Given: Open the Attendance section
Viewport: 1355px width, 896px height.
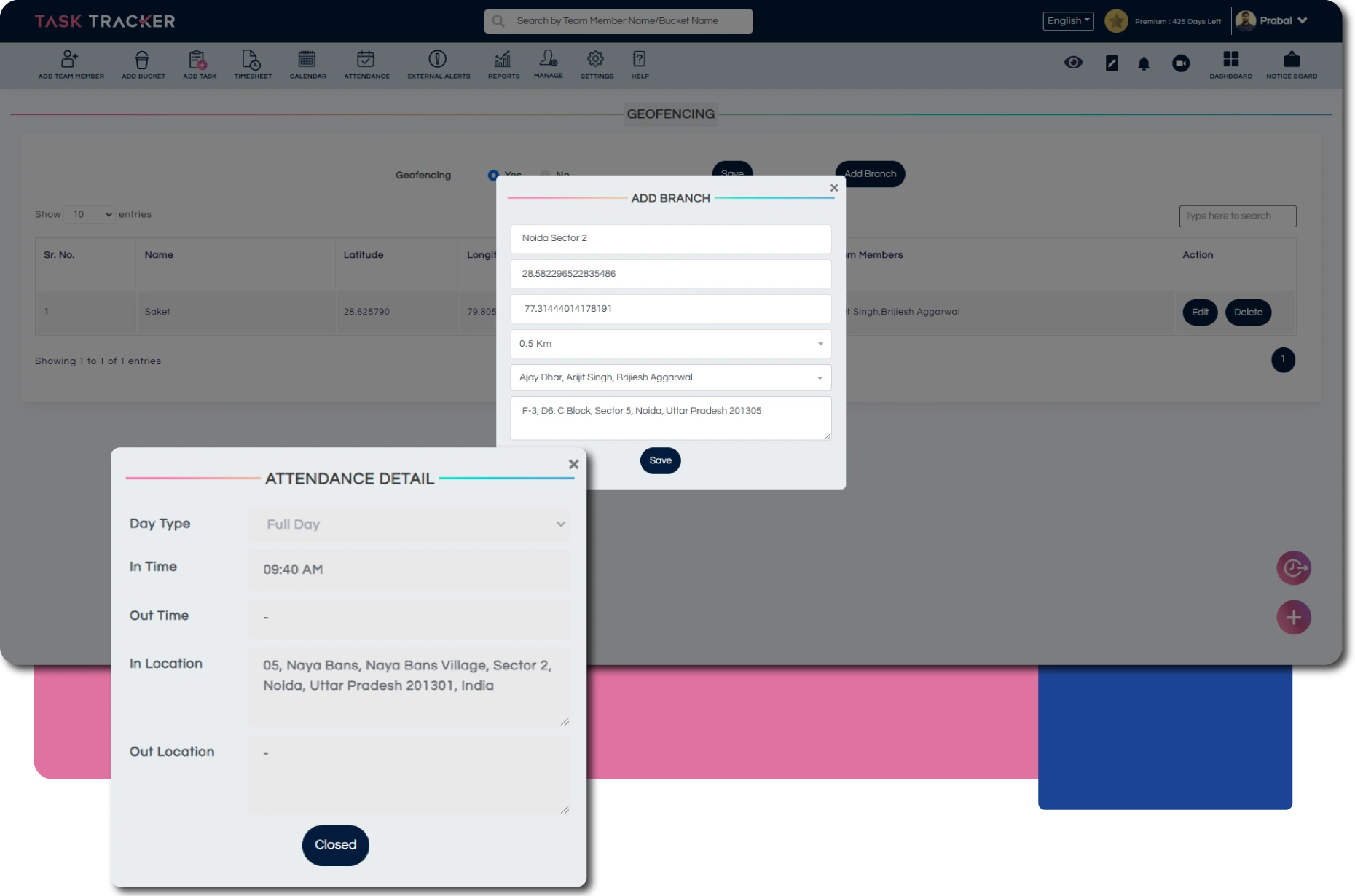Looking at the screenshot, I should 366,64.
